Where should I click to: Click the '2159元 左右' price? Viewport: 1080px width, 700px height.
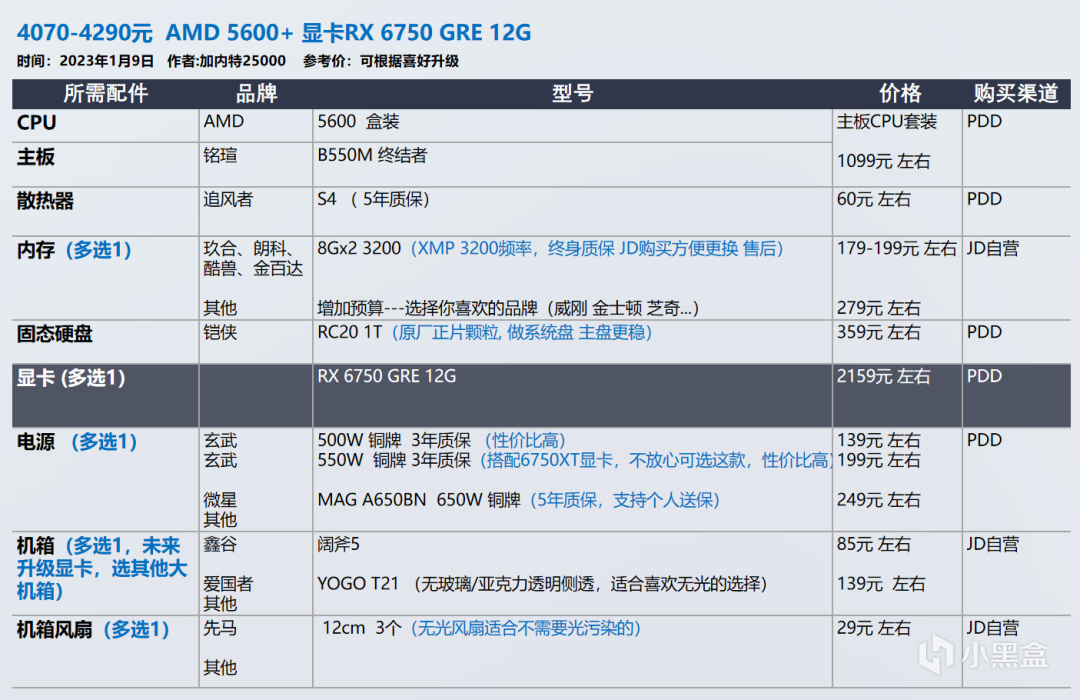pos(883,376)
